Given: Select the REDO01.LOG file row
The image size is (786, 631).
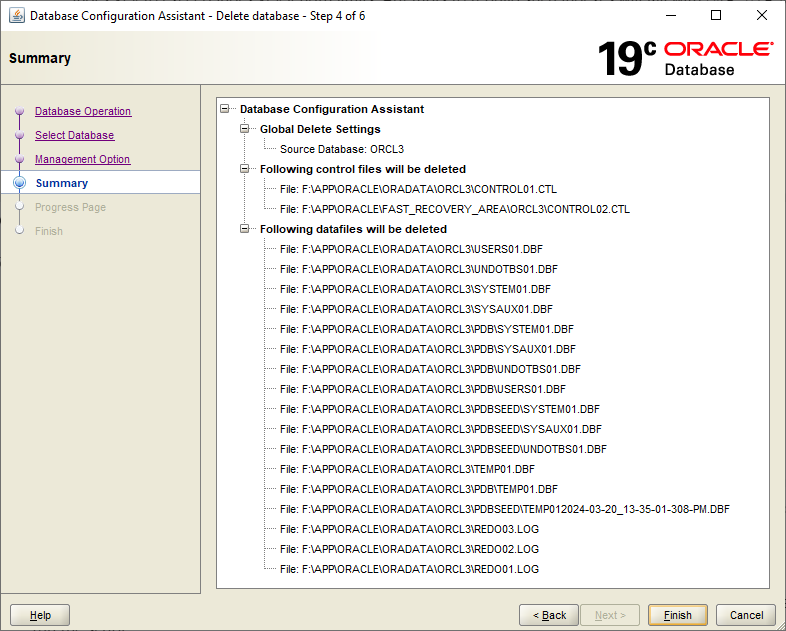Looking at the screenshot, I should [x=410, y=570].
